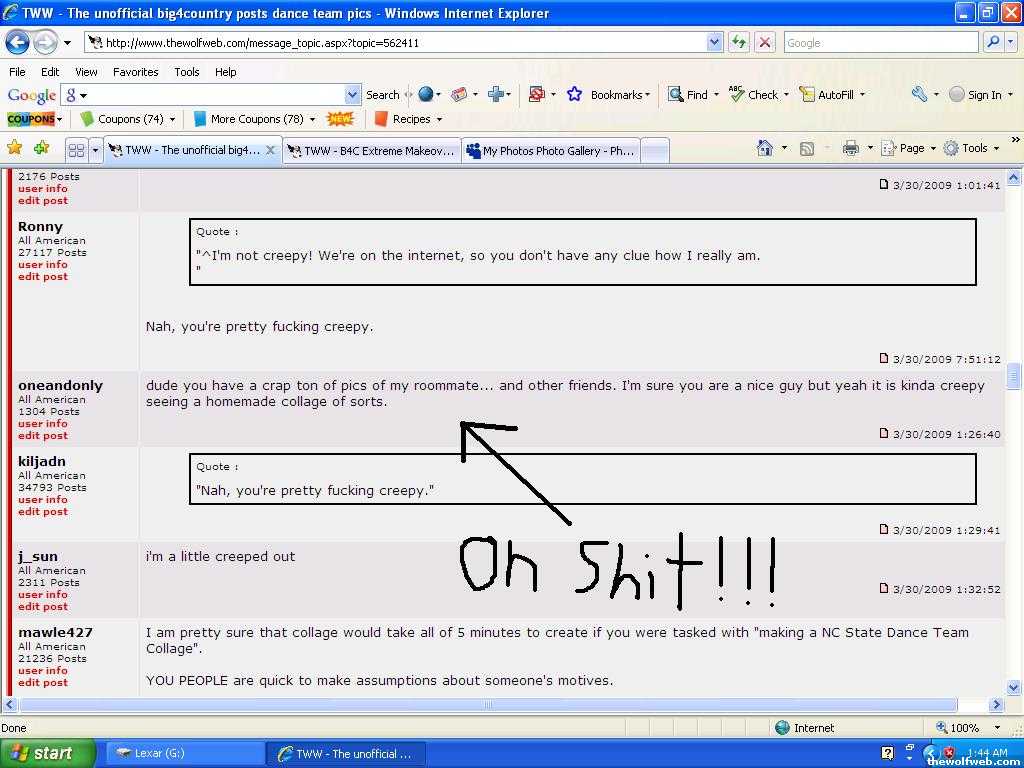Open the Favorites menu
Image resolution: width=1024 pixels, height=768 pixels.
pyautogui.click(x=135, y=72)
